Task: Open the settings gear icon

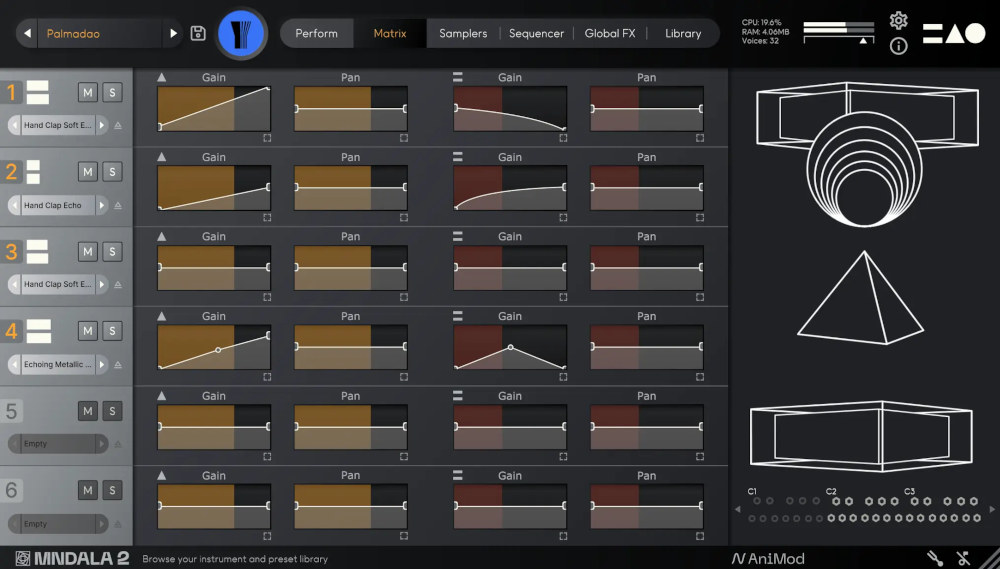Action: (898, 21)
